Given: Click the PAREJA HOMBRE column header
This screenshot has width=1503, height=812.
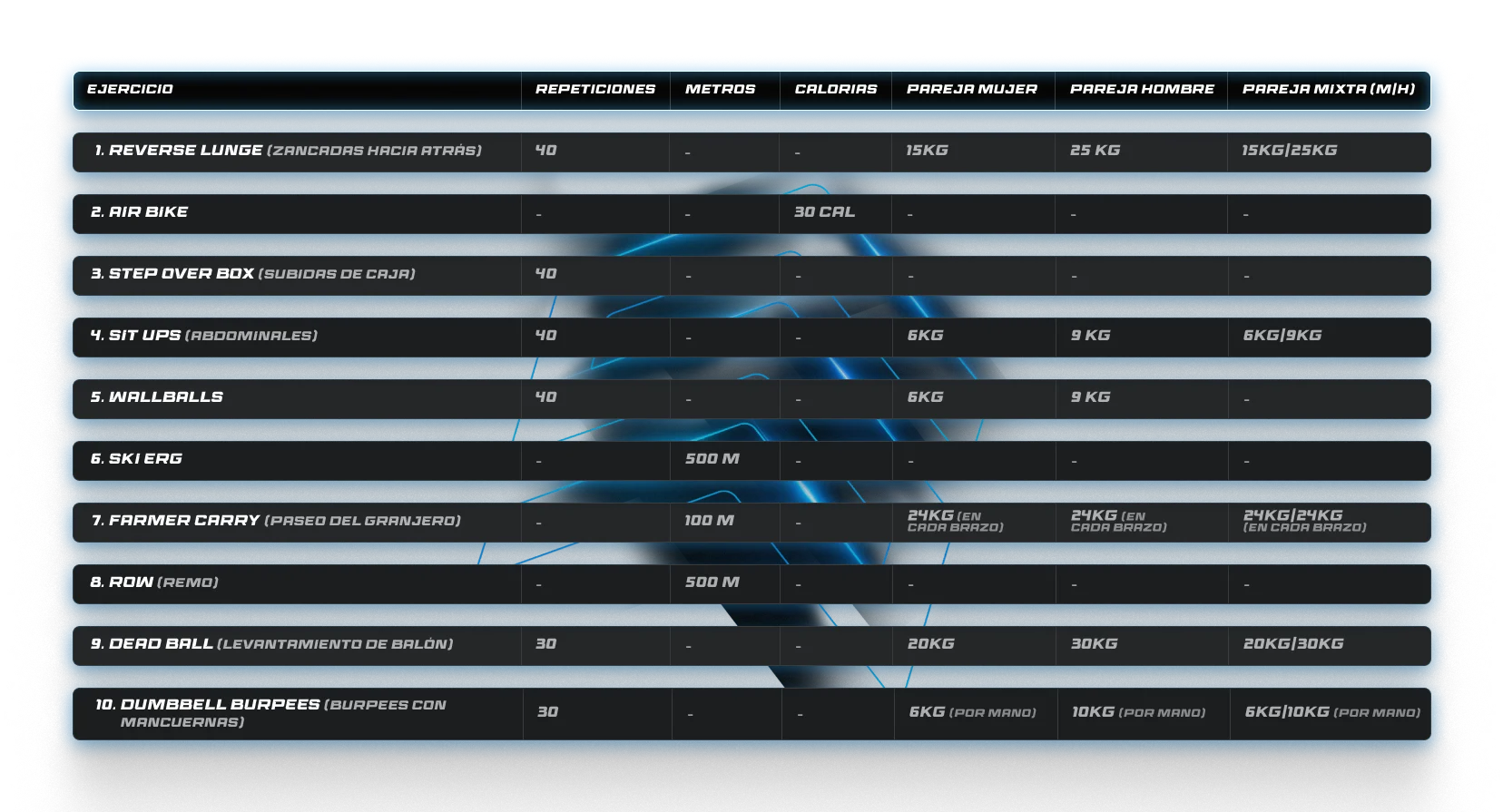Looking at the screenshot, I should click(1142, 89).
